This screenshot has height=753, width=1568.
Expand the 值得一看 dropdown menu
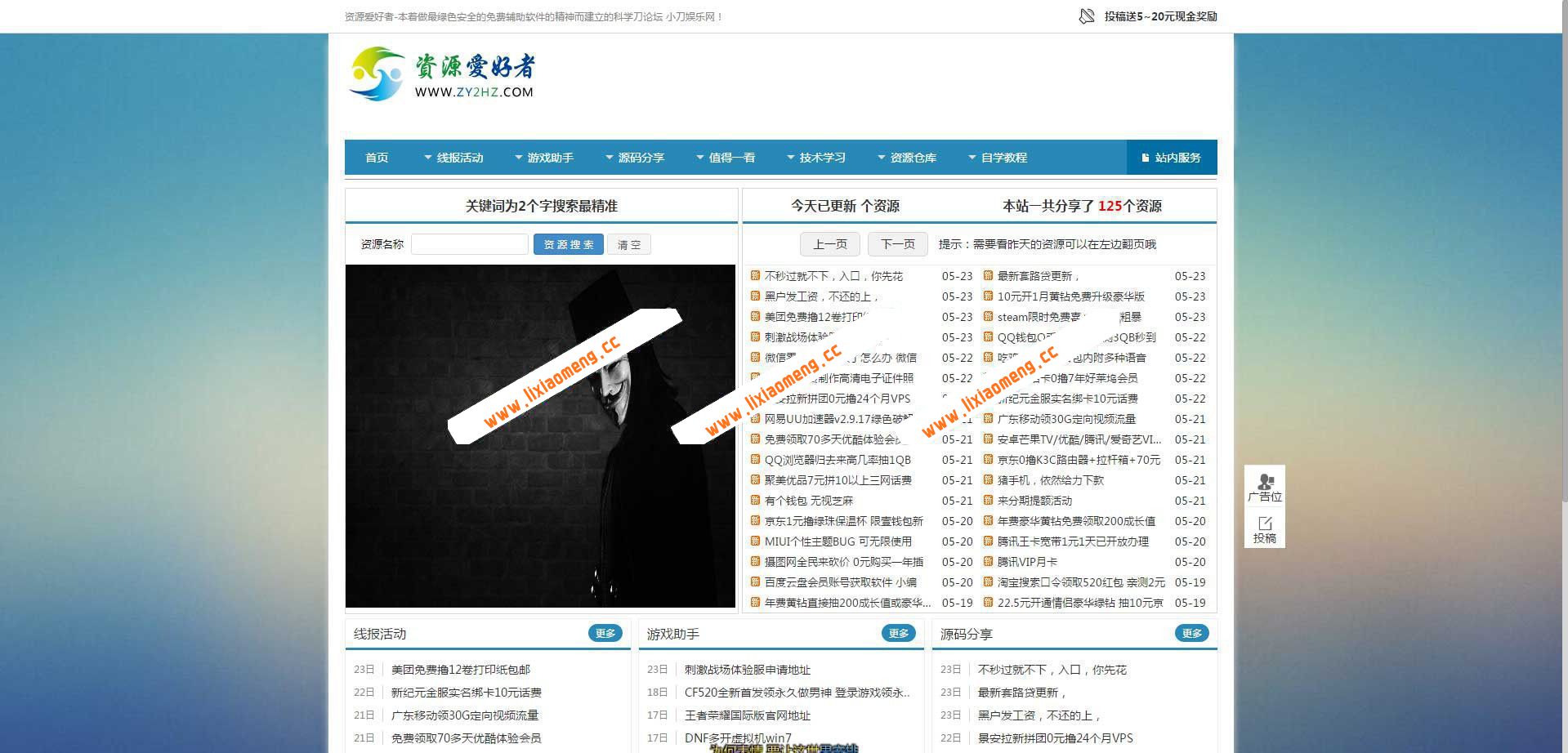[726, 158]
